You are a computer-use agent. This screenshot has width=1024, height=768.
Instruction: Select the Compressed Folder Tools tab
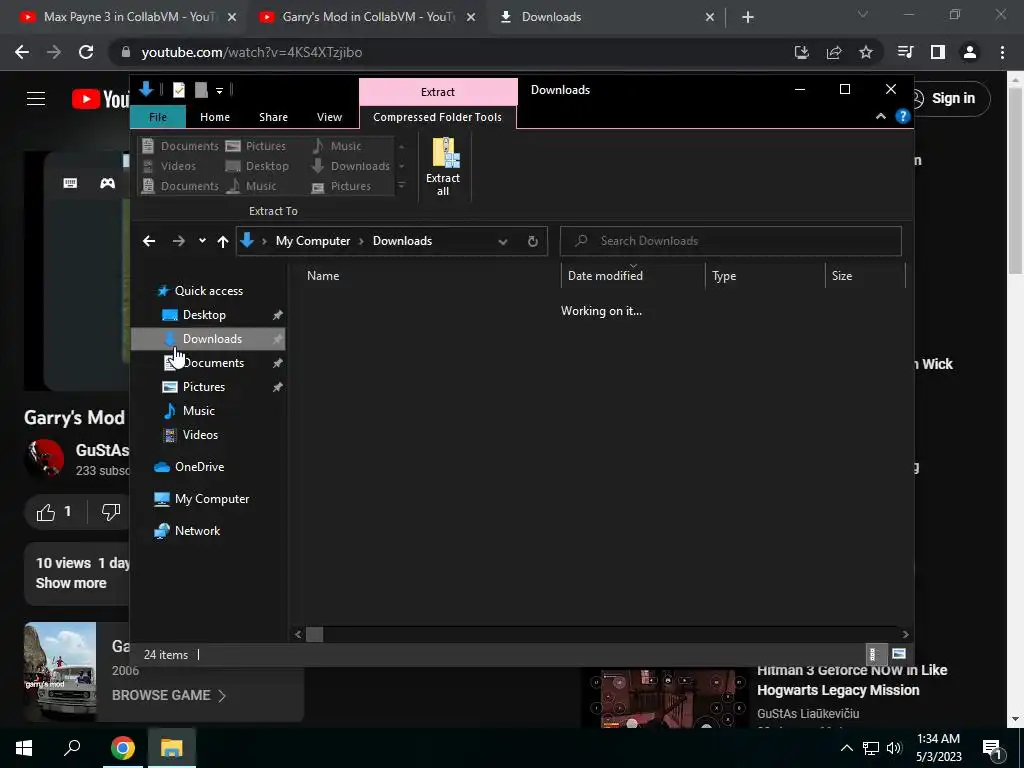coord(438,117)
